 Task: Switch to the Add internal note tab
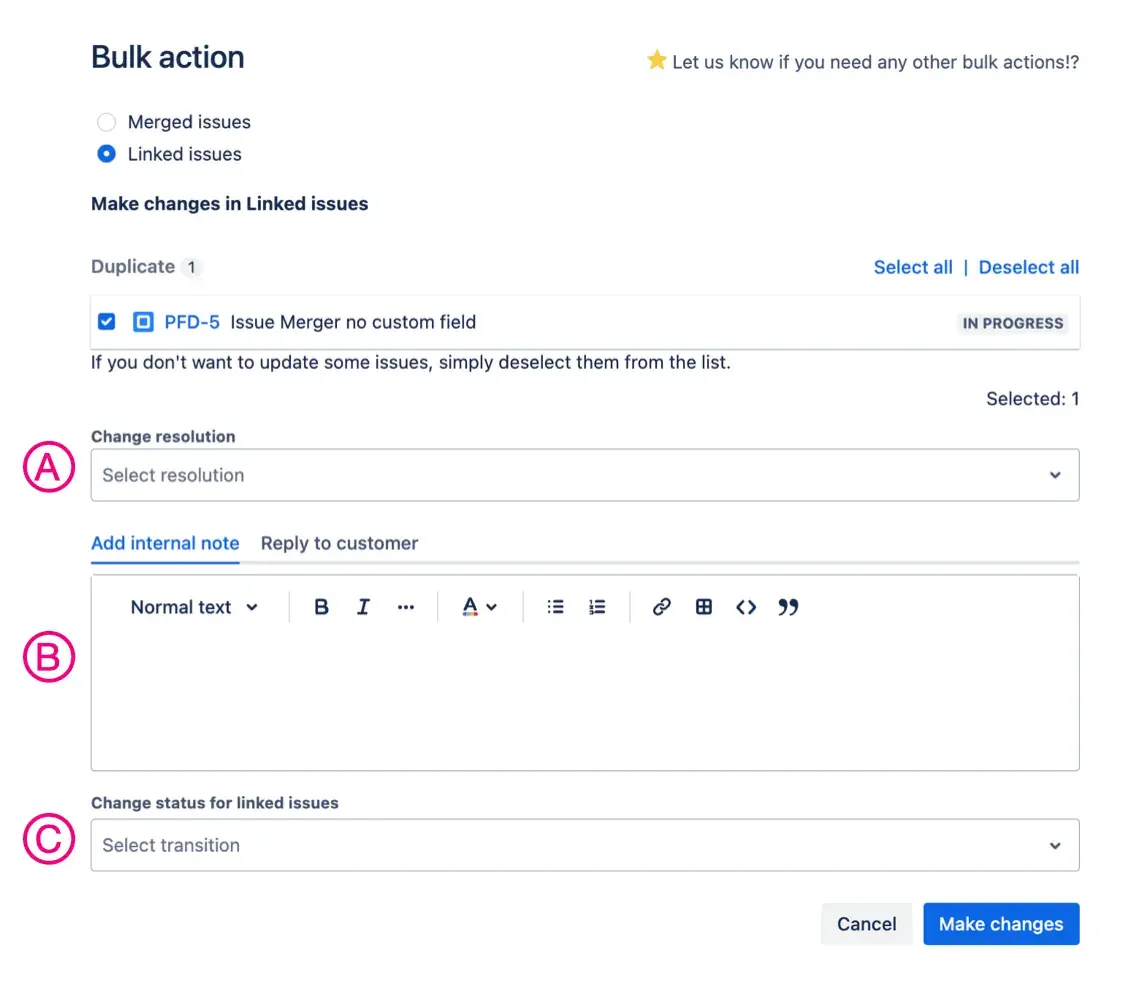[164, 543]
